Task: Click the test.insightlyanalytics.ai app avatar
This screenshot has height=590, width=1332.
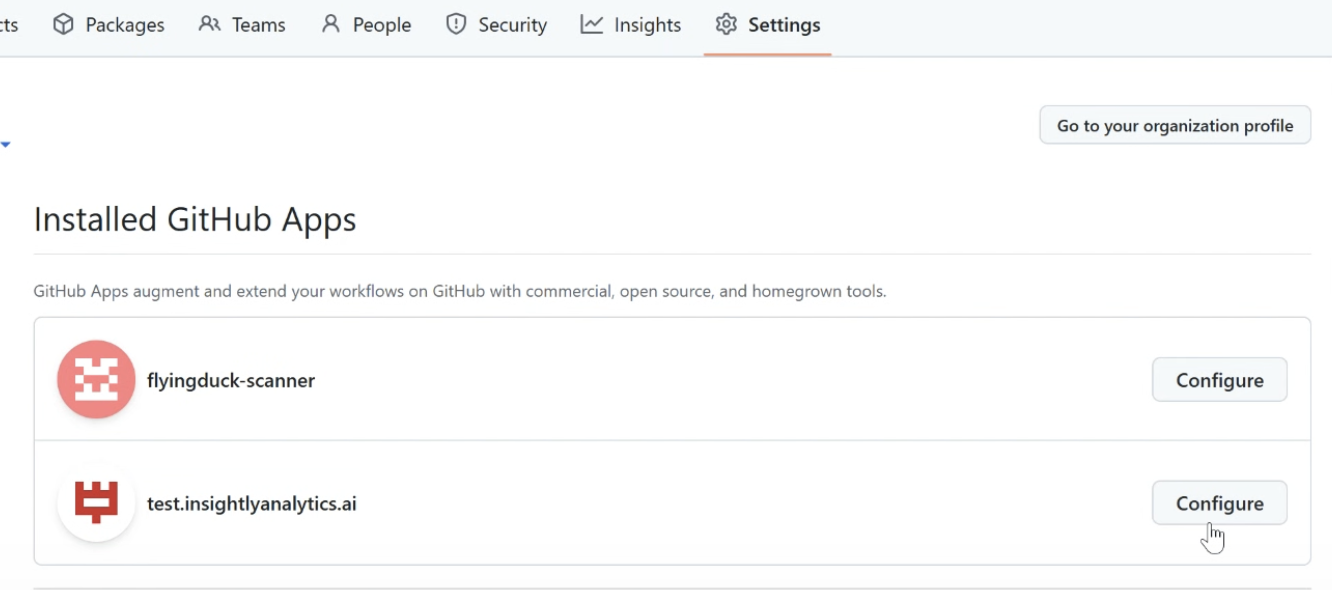Action: pyautogui.click(x=96, y=503)
